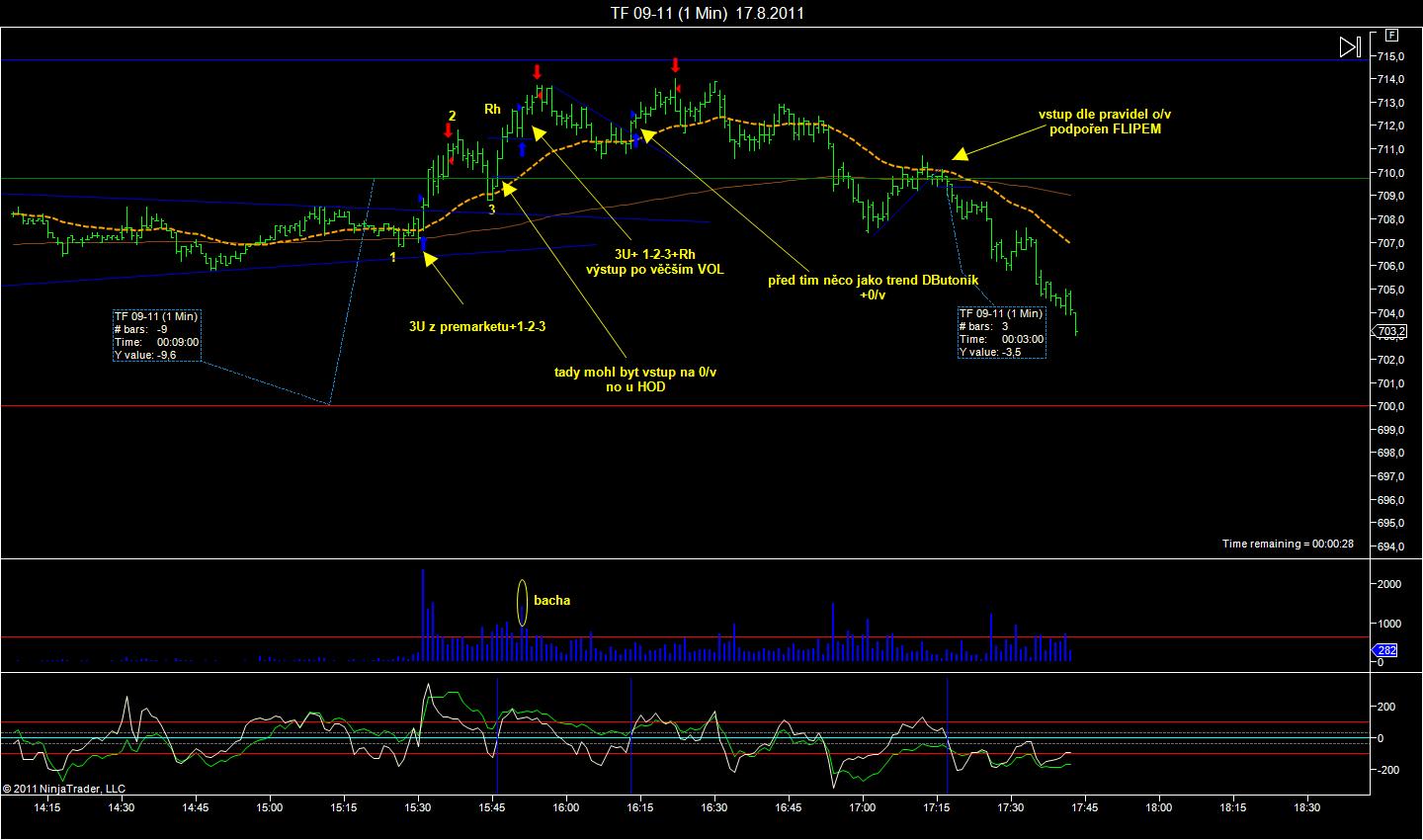
Task: Click the 15:30 time axis label
Action: click(418, 806)
